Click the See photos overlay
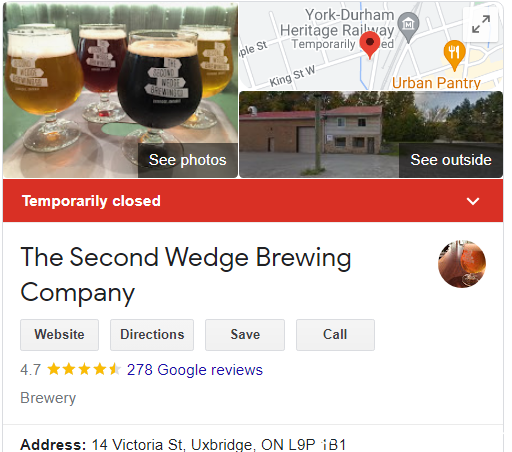The image size is (512, 452). point(188,160)
